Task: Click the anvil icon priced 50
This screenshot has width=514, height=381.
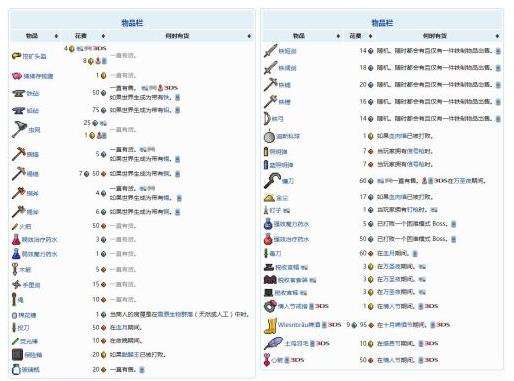Action: [x=18, y=93]
